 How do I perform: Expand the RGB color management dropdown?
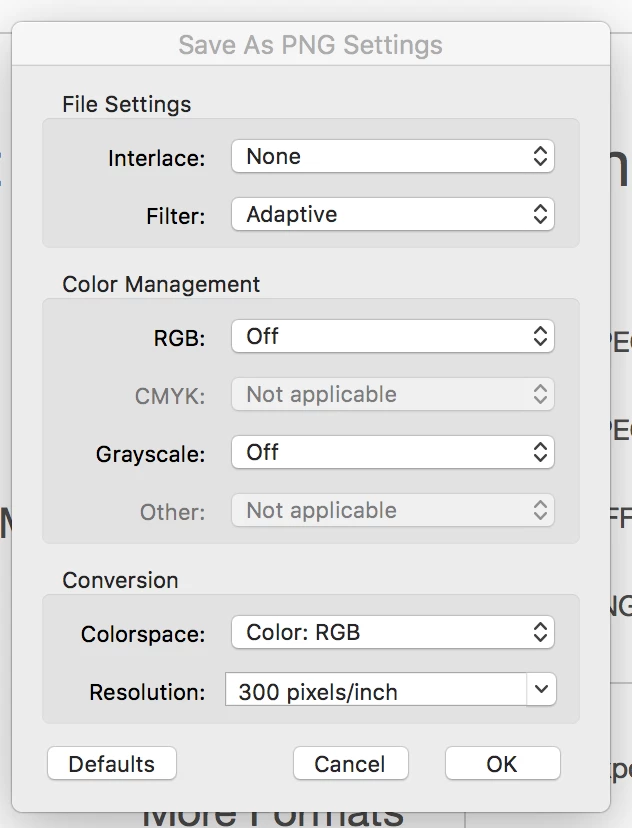[392, 337]
